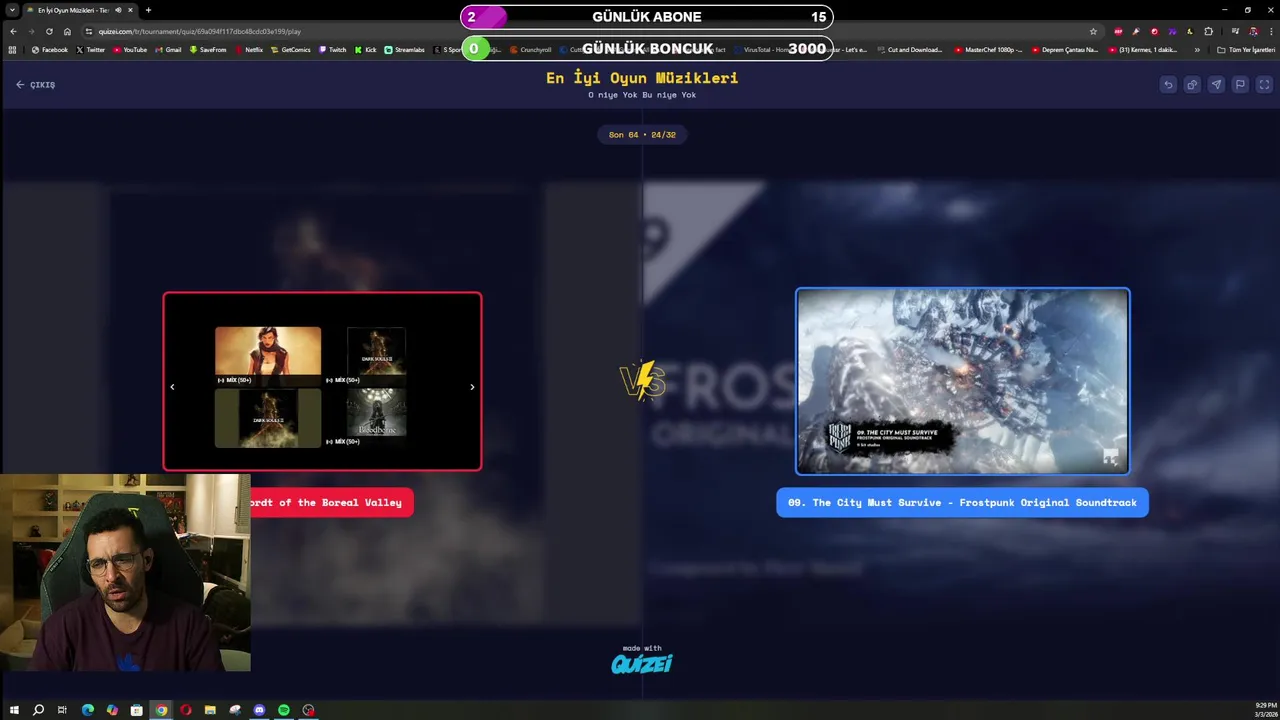Click the copy link icon in quiz toolbar
1280x720 pixels.
(1192, 85)
